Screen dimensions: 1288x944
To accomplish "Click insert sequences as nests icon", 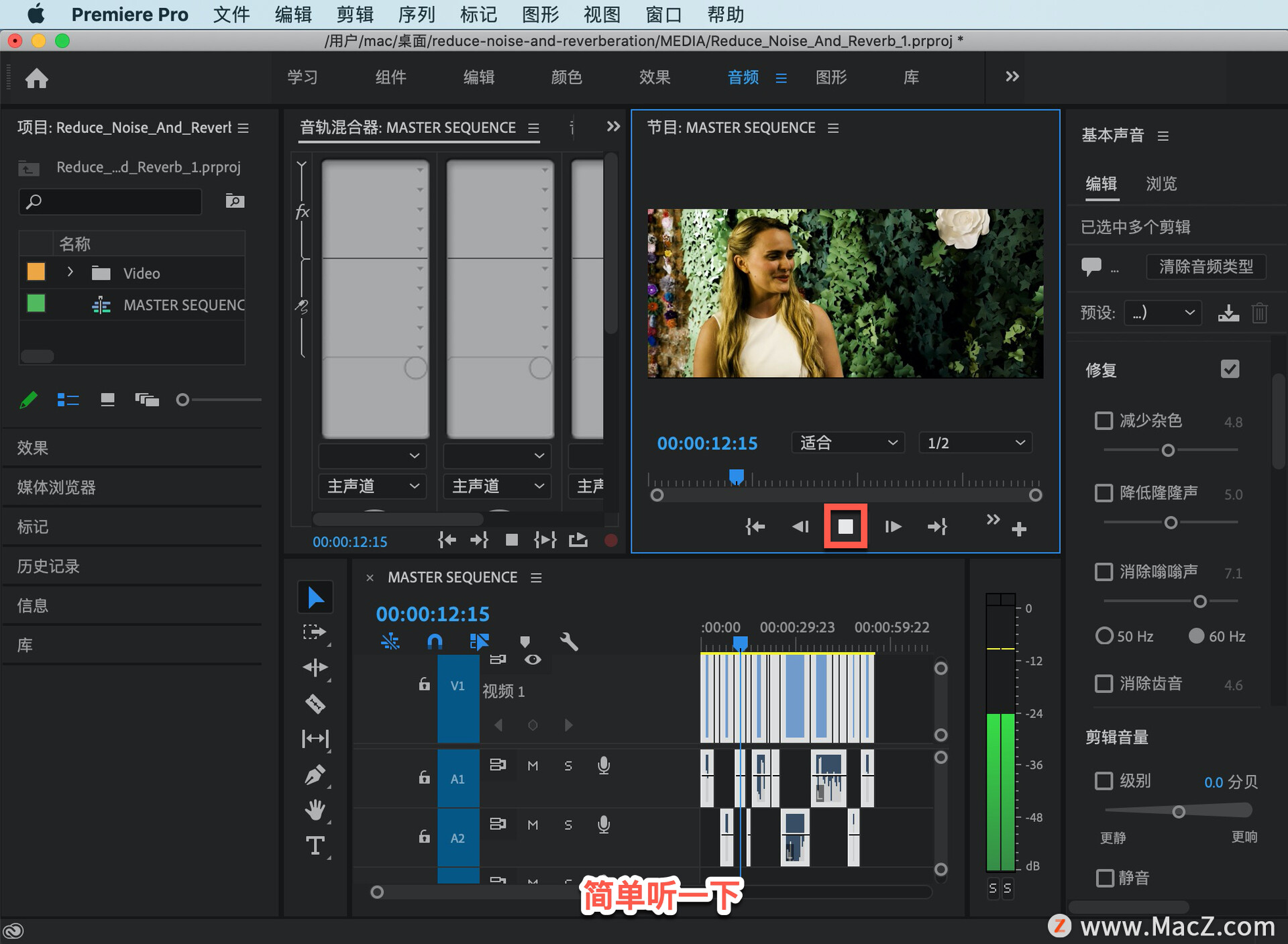I will 390,641.
